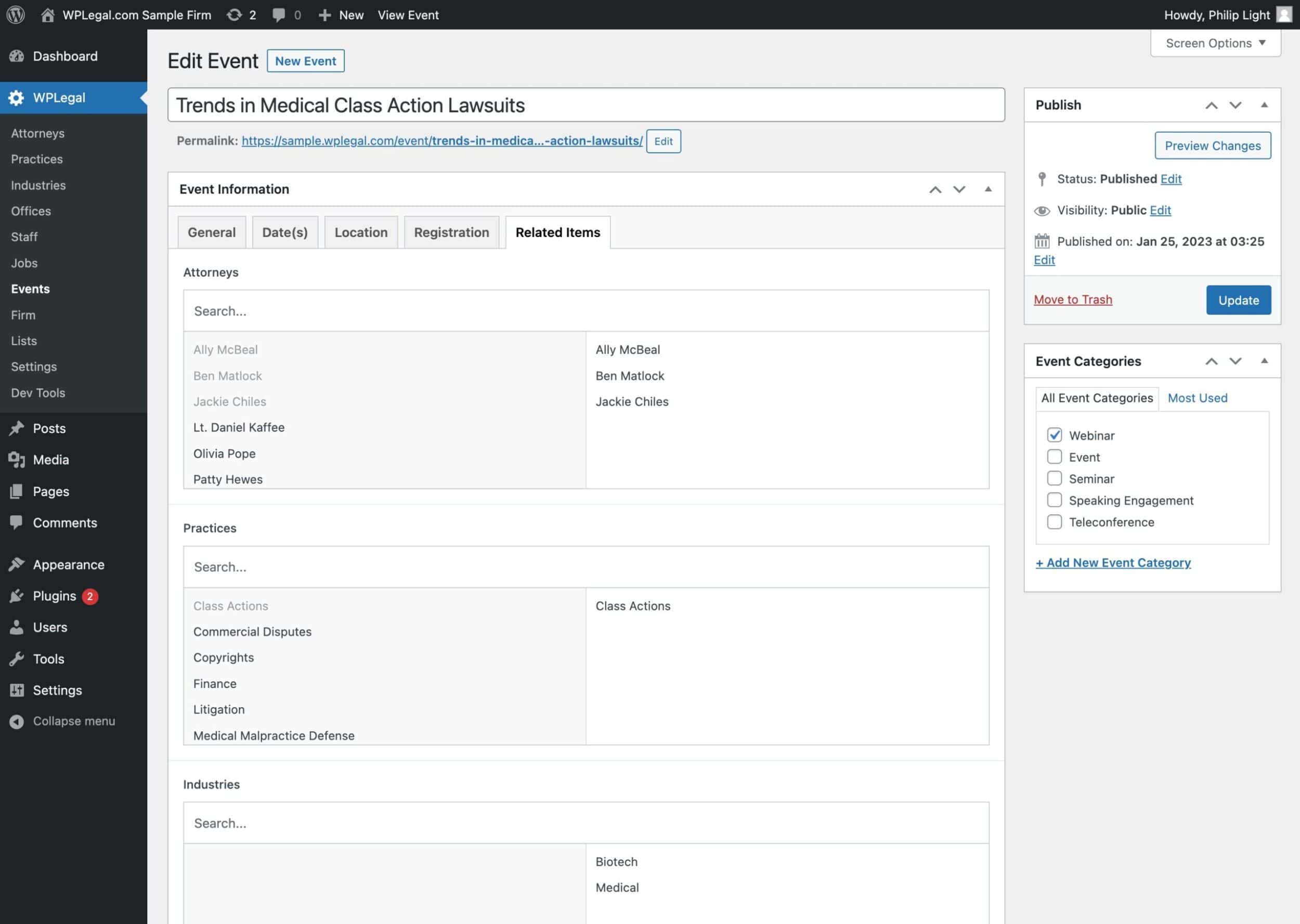Click the user avatar next to Howdy, Philip Light
This screenshot has height=924, width=1300.
pyautogui.click(x=1283, y=14)
